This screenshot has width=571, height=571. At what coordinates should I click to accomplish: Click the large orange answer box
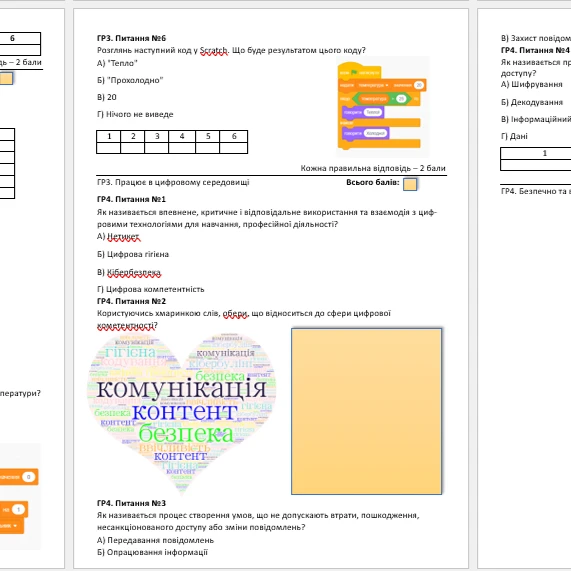(x=366, y=411)
